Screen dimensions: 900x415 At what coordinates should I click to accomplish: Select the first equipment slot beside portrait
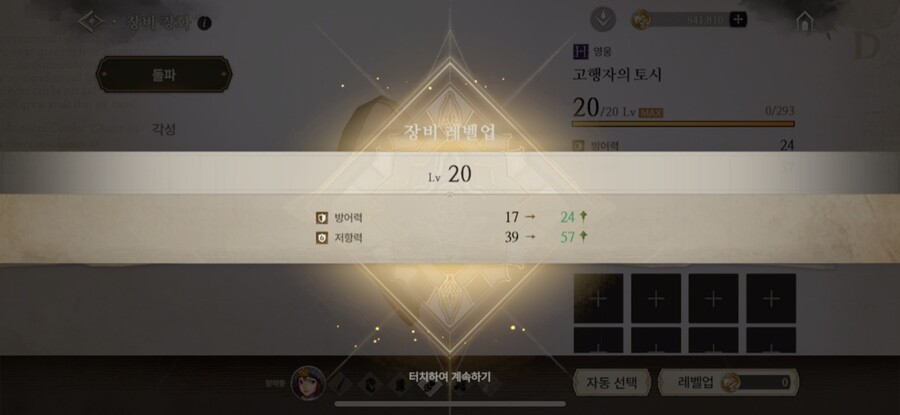(x=339, y=383)
